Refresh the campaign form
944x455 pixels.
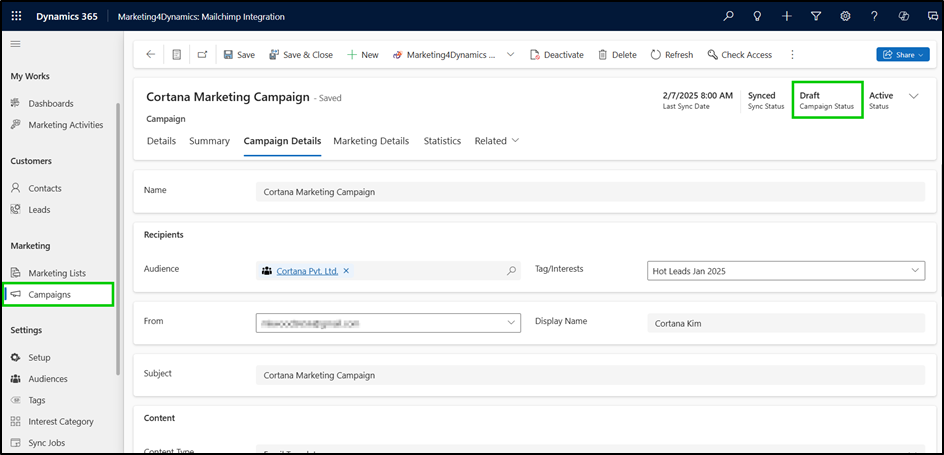[x=672, y=55]
